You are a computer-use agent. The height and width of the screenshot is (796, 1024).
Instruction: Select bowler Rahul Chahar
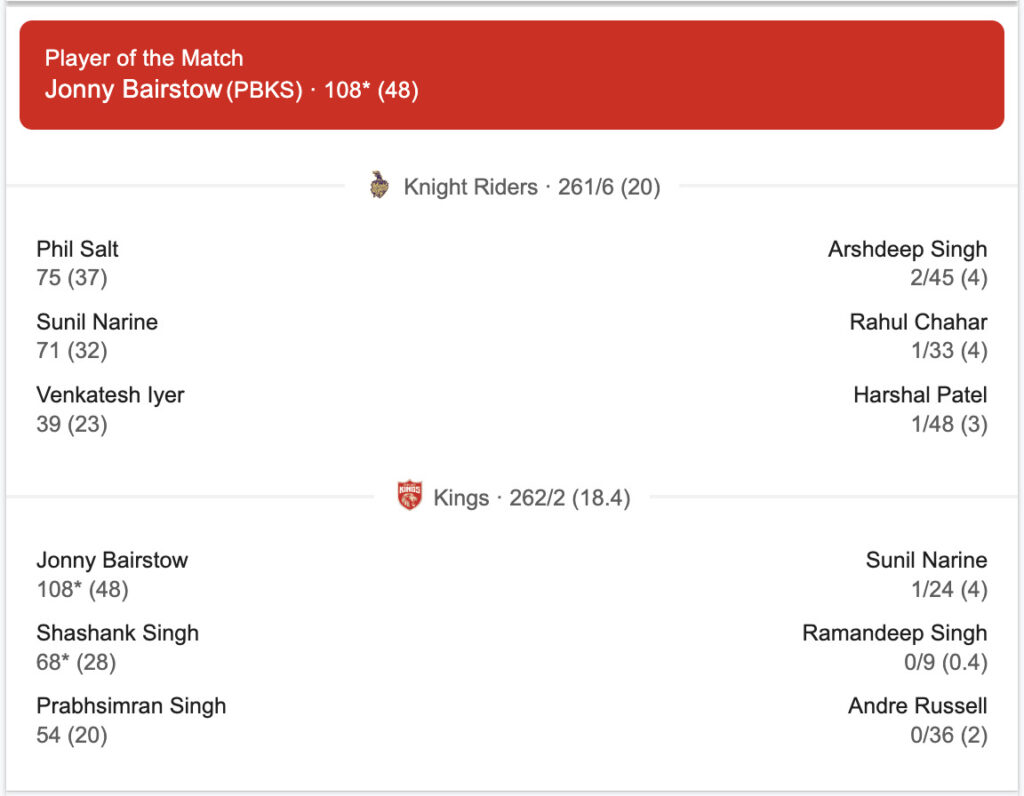918,322
